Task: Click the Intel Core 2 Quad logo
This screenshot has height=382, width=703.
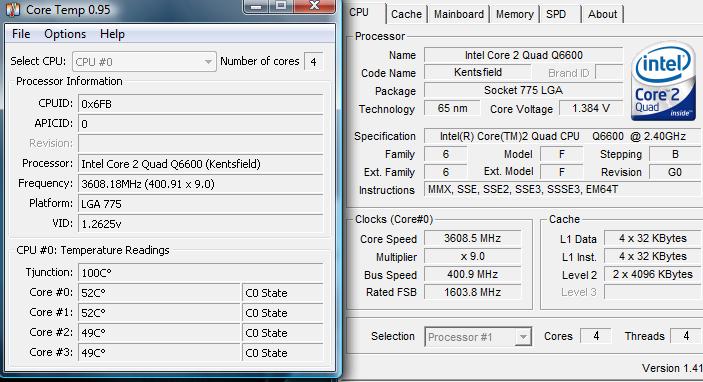Action: coord(664,81)
